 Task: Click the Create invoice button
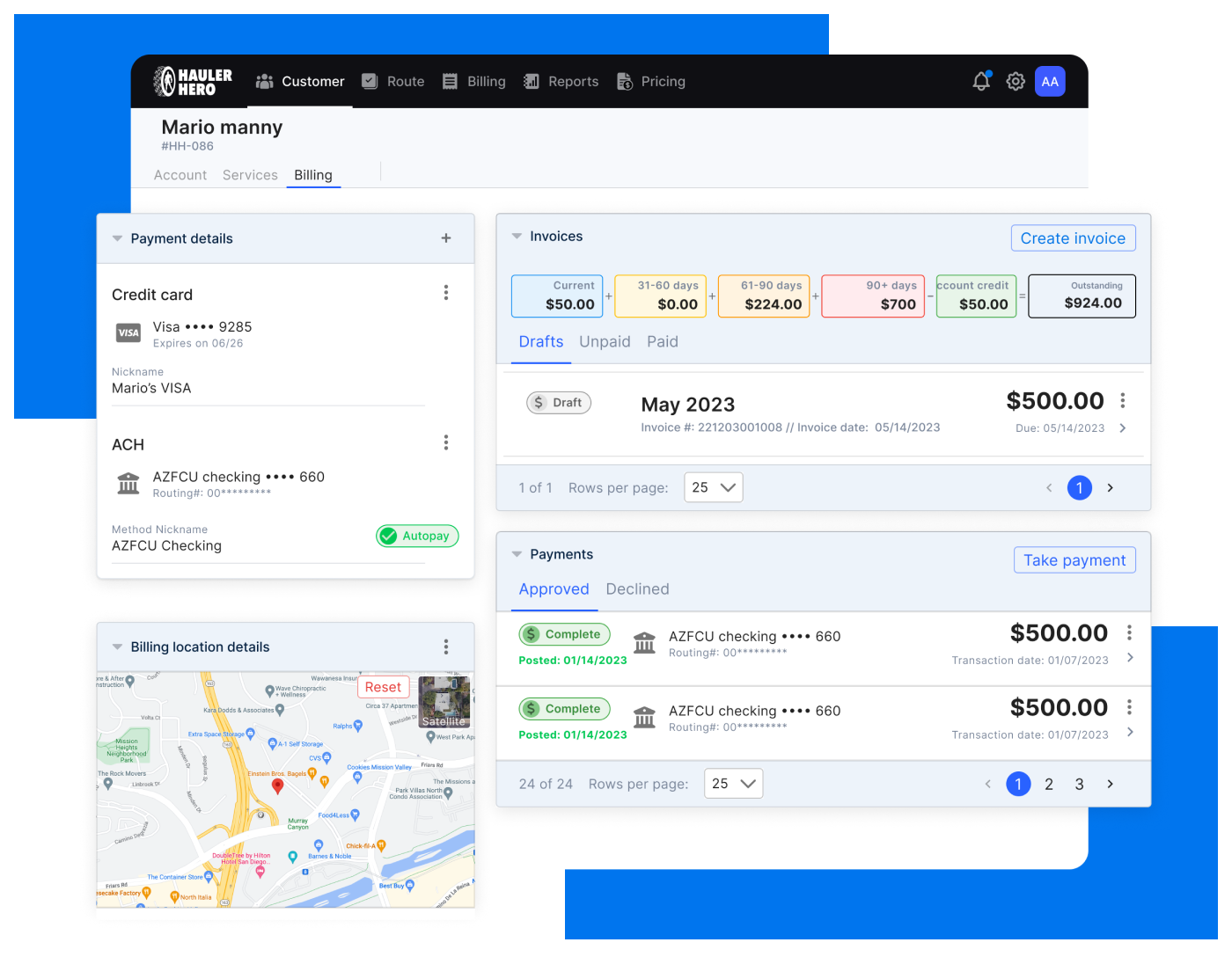1073,237
